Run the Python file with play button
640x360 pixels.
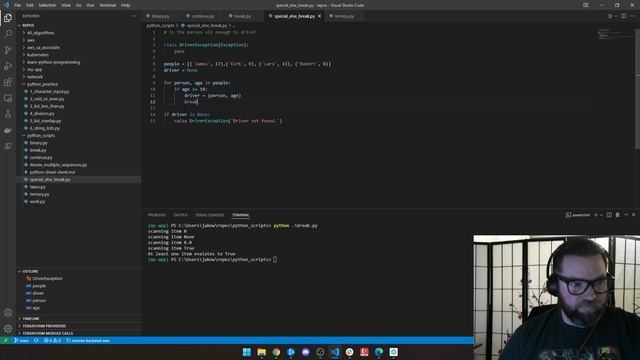(610, 16)
